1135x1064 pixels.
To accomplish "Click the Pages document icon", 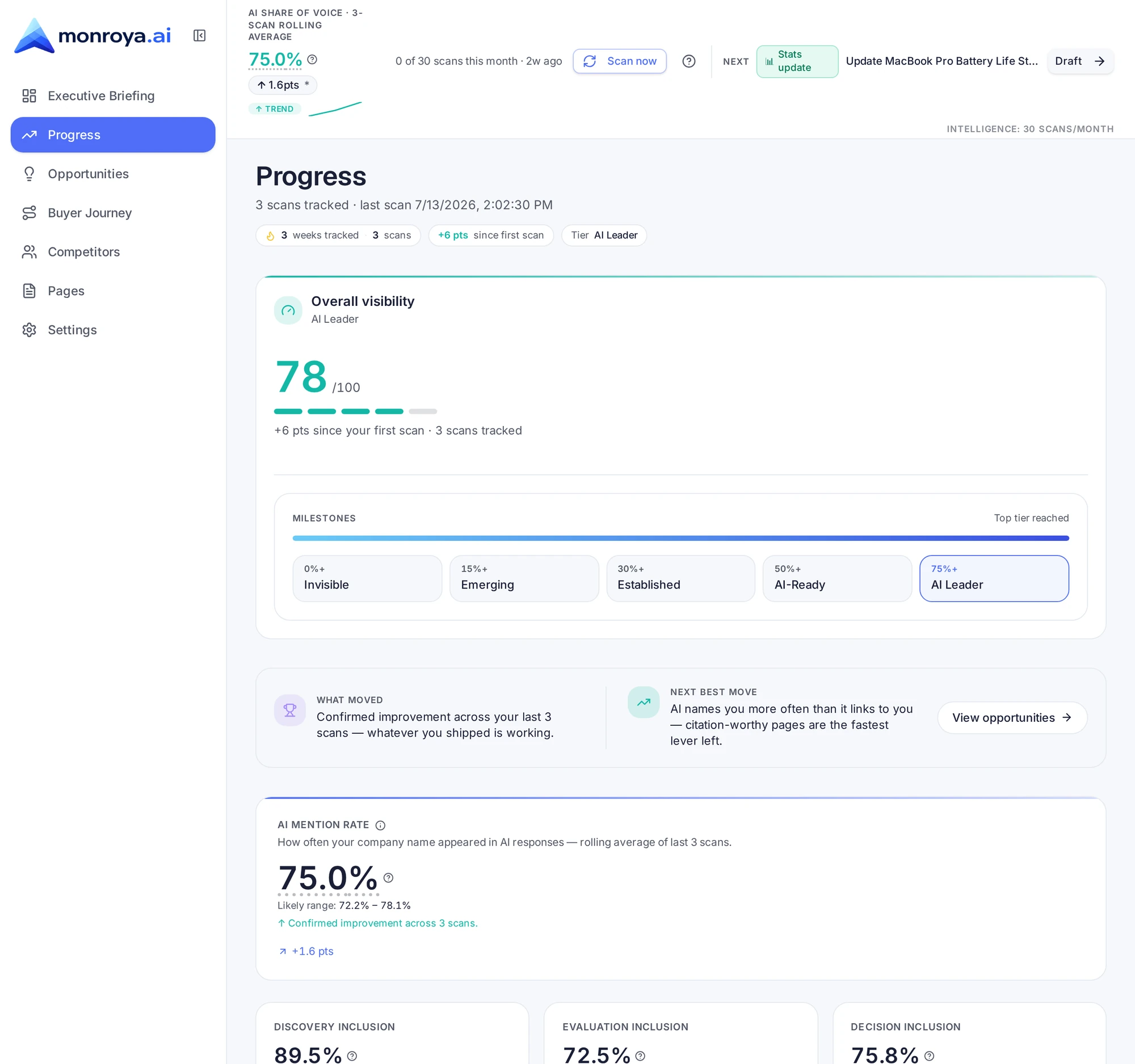I will (x=29, y=291).
